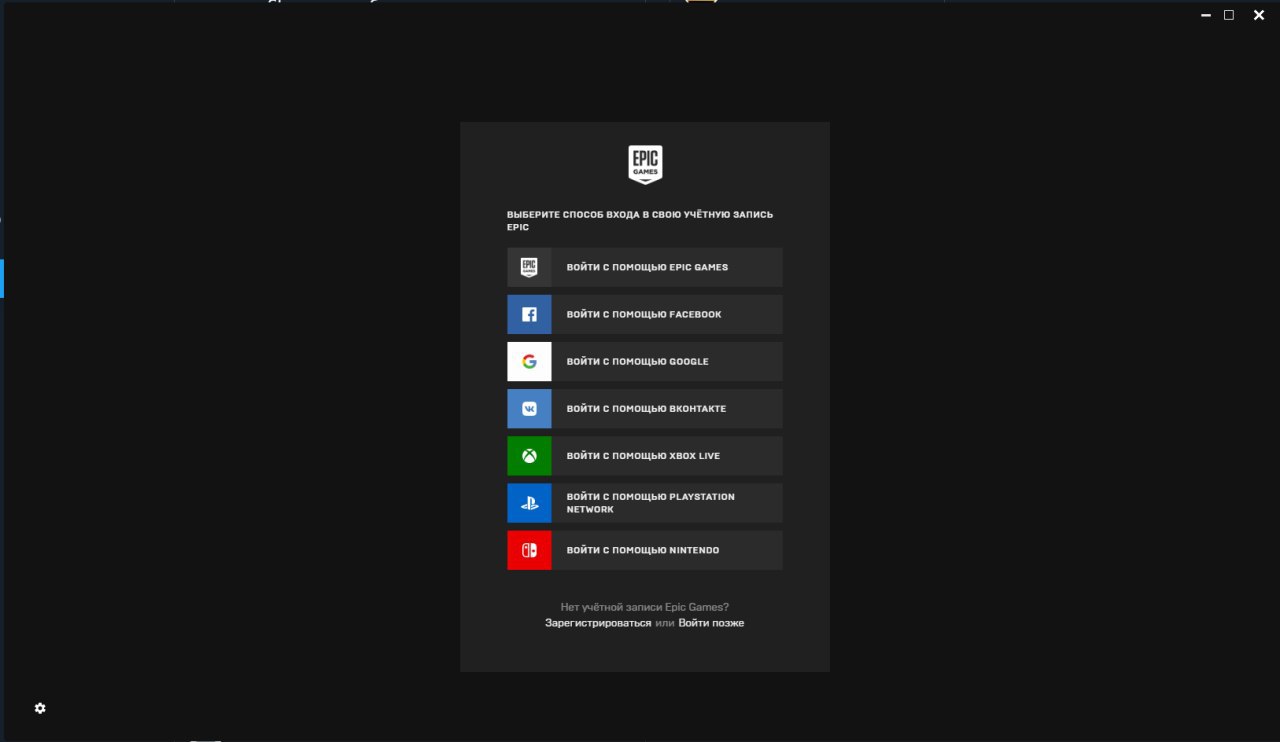Maximize the launcher window

point(1229,15)
